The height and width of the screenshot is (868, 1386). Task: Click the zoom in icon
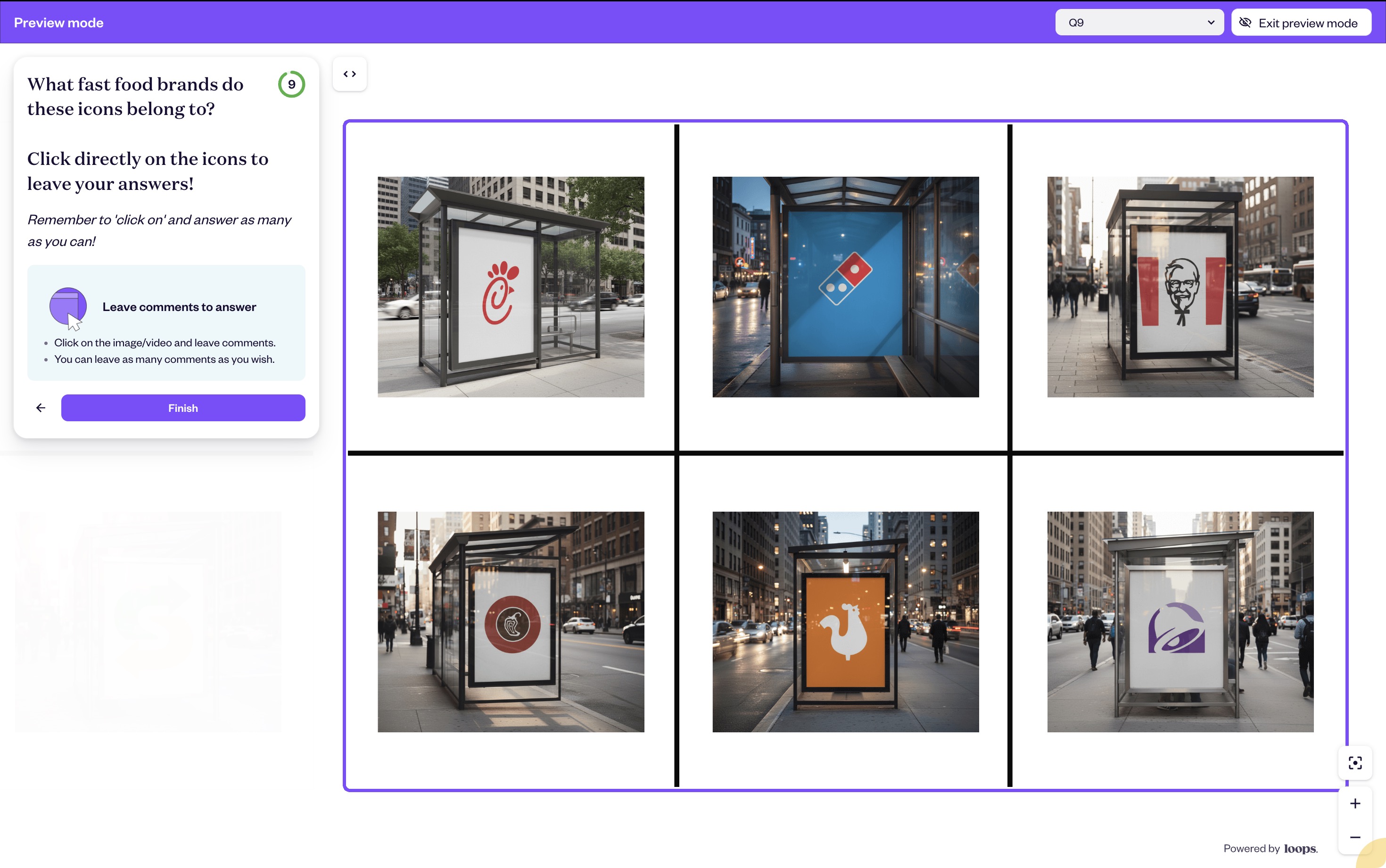point(1355,803)
